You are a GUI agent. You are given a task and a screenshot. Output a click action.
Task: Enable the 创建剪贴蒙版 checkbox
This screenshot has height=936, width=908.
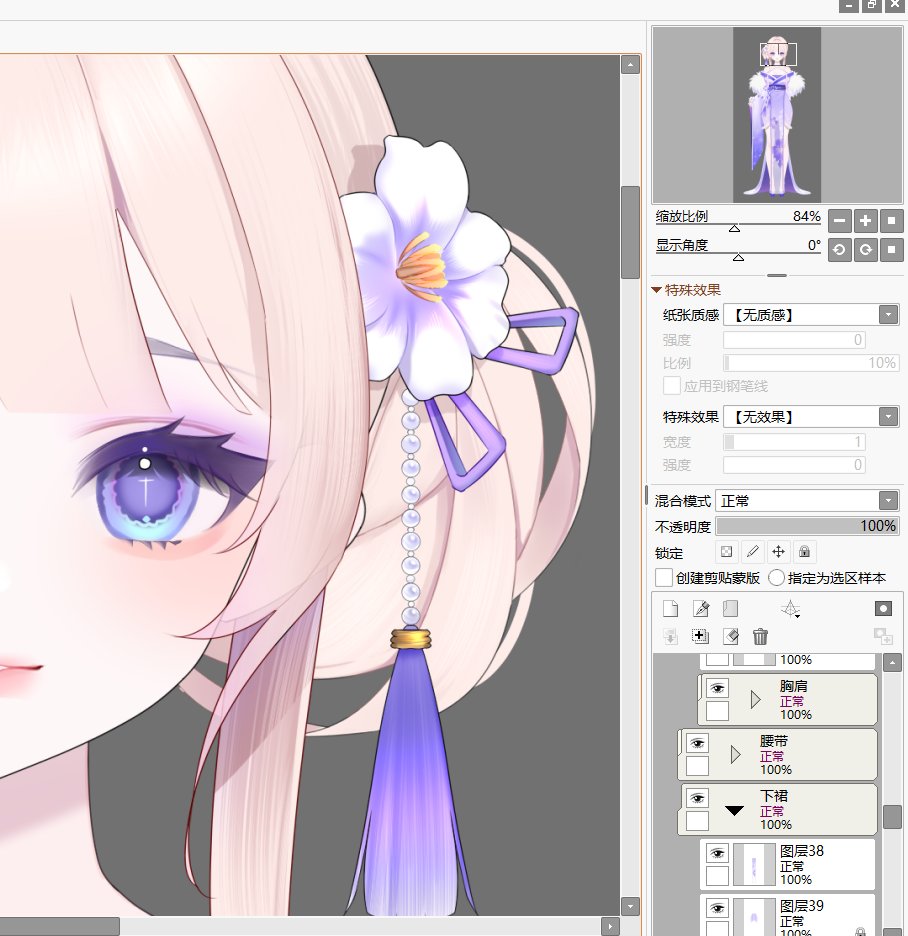pos(664,578)
